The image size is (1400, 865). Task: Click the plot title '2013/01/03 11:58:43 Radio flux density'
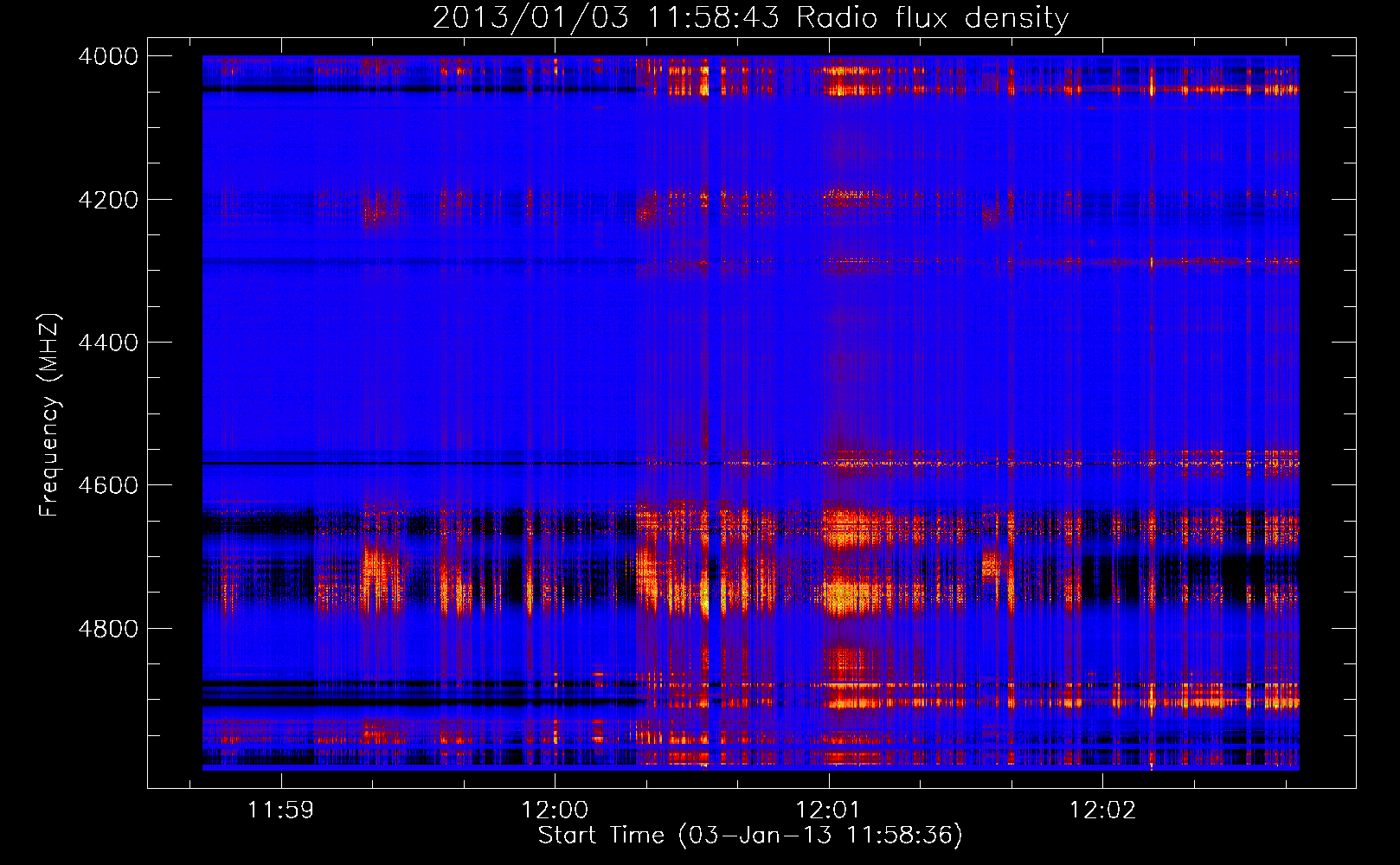coord(750,17)
